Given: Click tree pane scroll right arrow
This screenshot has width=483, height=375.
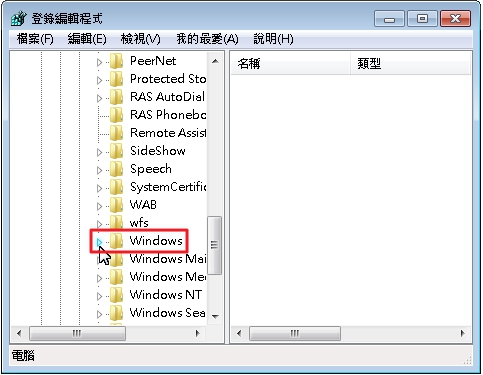Looking at the screenshot, I should [198, 333].
